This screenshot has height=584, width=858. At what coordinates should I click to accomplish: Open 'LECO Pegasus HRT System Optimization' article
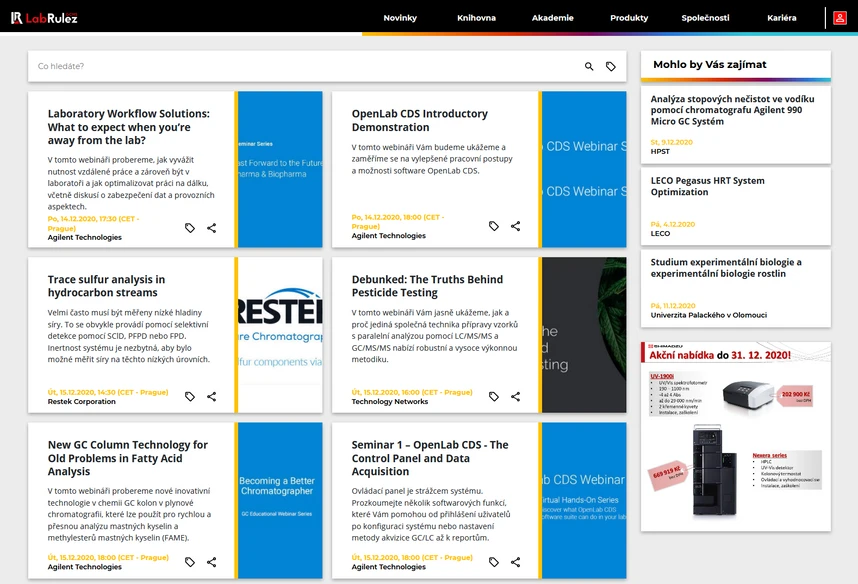(x=708, y=186)
